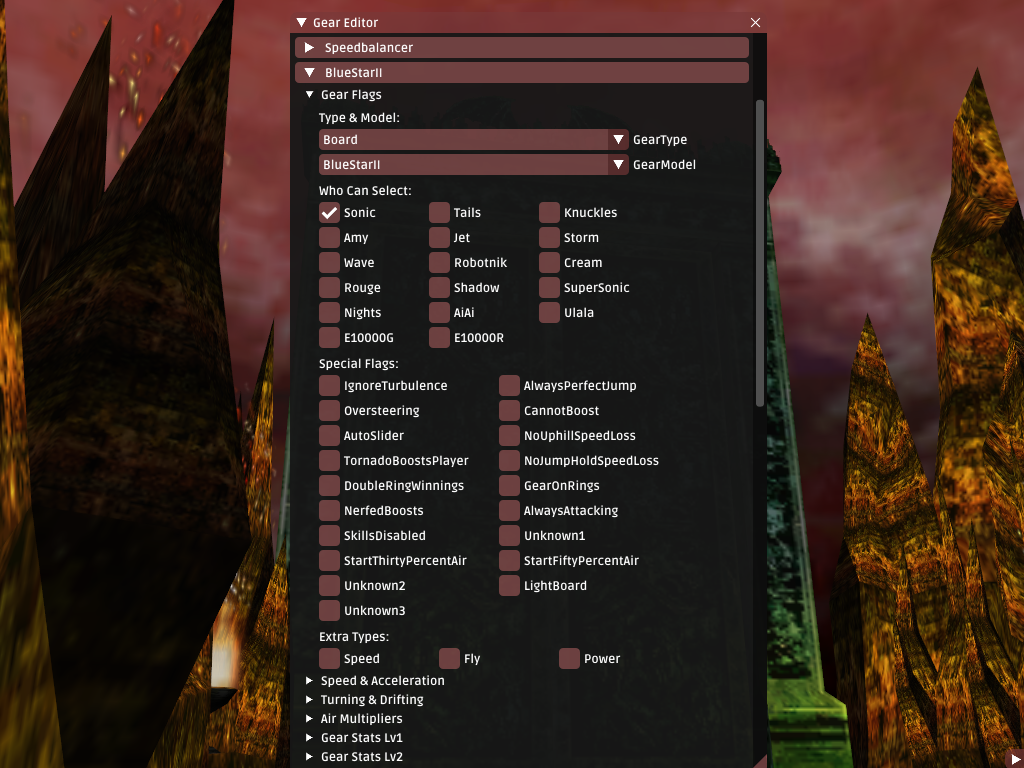The height and width of the screenshot is (768, 1024).
Task: Enable StartFiftyPercentAir flag
Action: [x=509, y=560]
